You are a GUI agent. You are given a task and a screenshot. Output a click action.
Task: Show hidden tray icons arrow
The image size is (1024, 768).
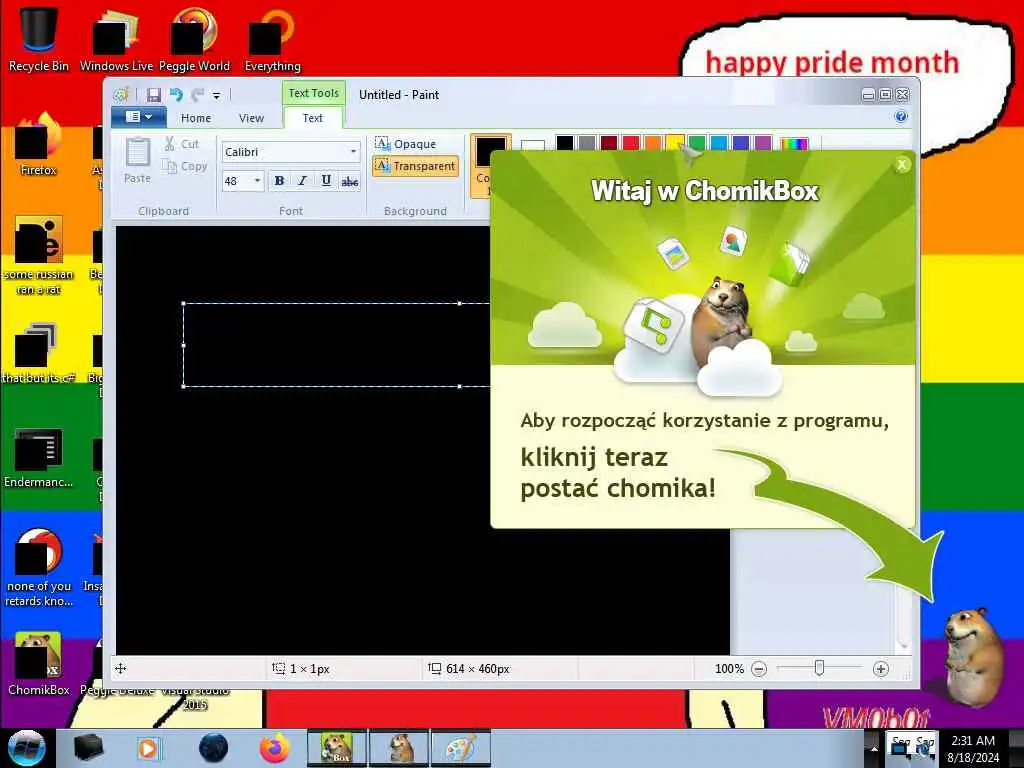874,747
